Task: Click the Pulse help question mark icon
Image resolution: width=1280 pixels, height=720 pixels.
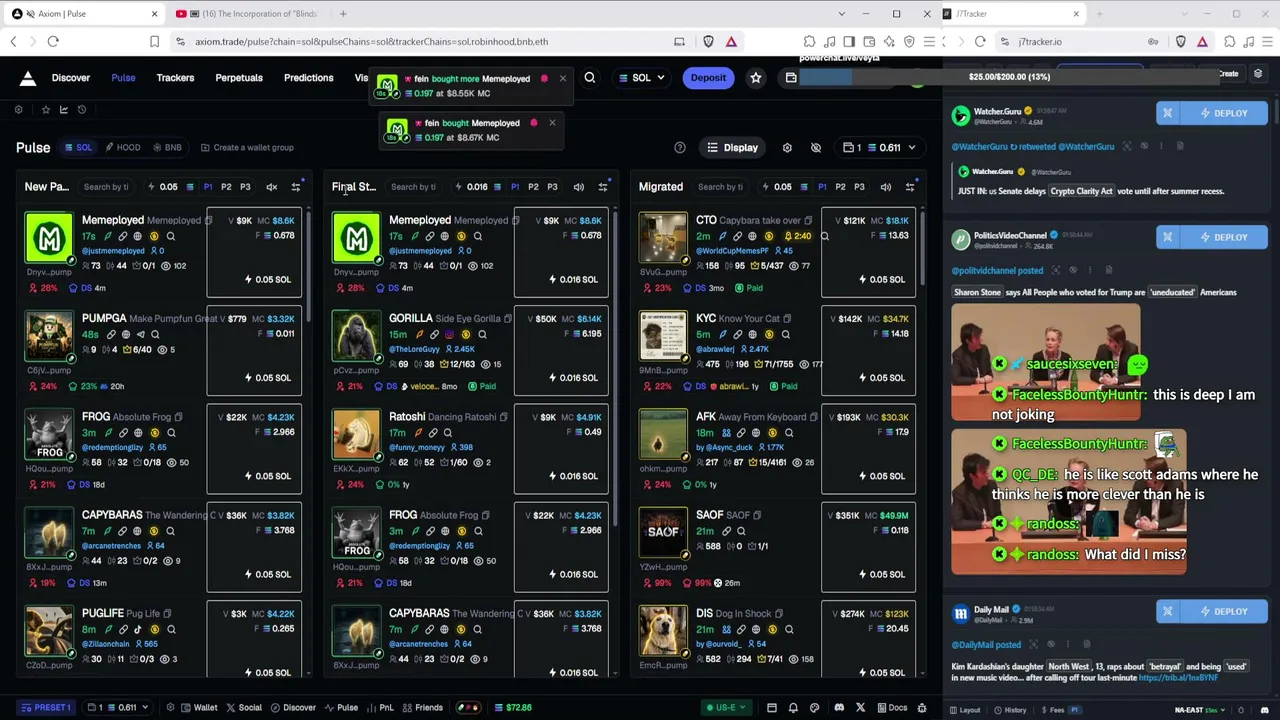Action: [680, 148]
